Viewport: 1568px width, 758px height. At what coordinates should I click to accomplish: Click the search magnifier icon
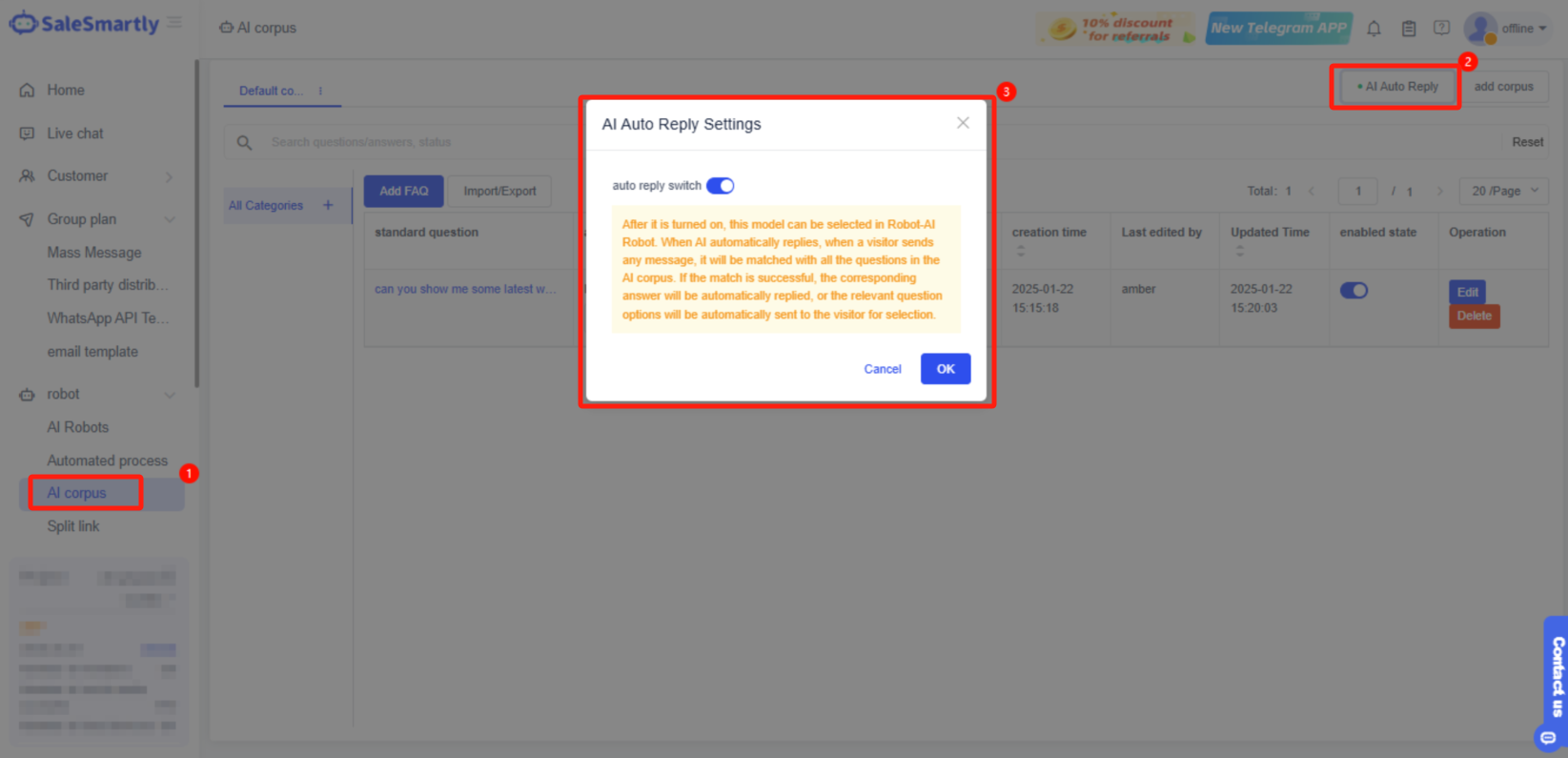(244, 142)
